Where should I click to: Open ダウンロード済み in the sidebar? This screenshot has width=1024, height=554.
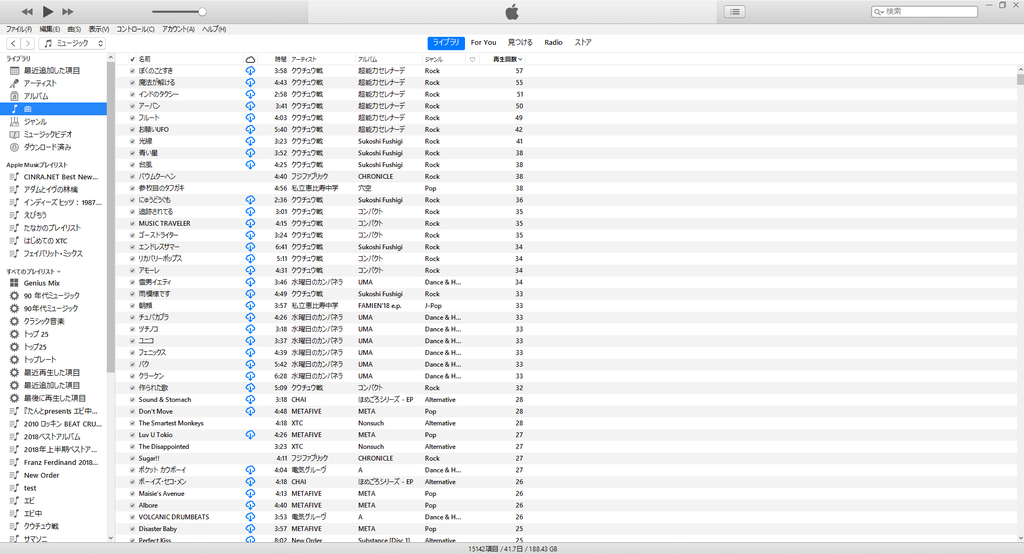pos(48,147)
